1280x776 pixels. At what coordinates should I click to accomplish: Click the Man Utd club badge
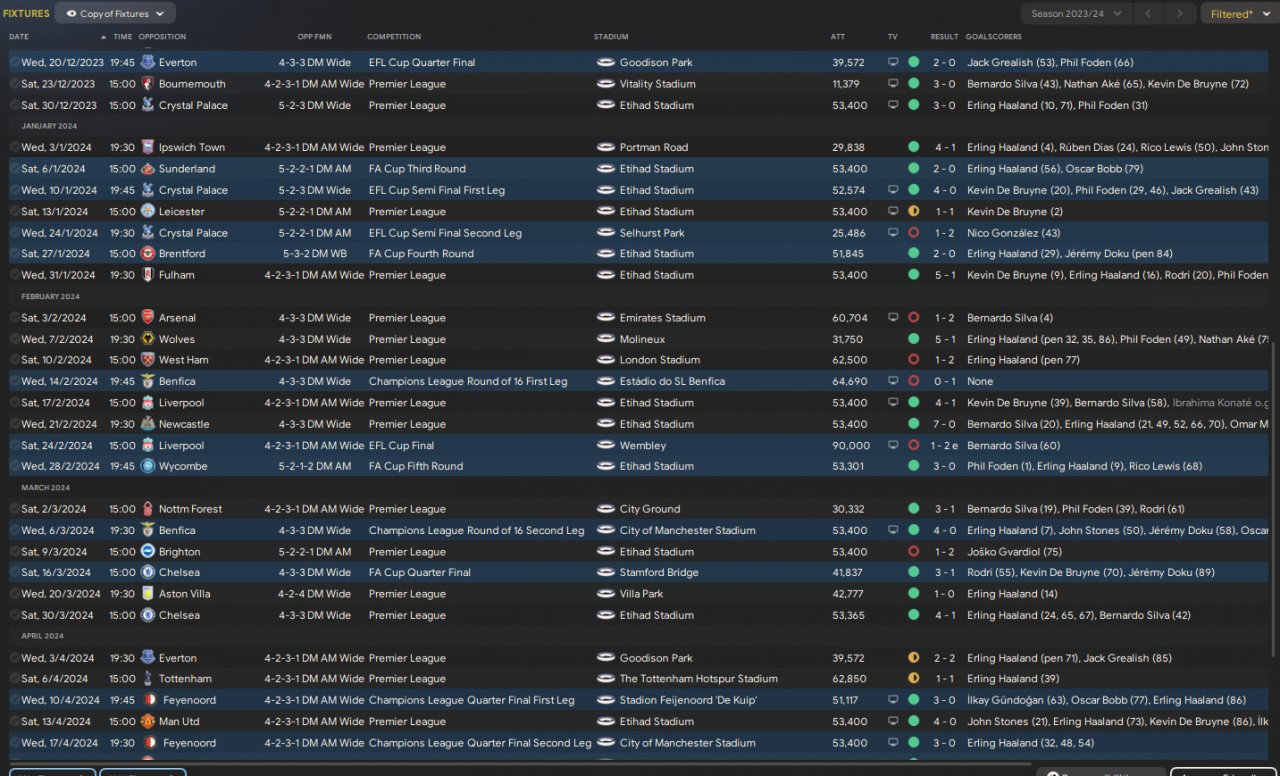pyautogui.click(x=148, y=721)
